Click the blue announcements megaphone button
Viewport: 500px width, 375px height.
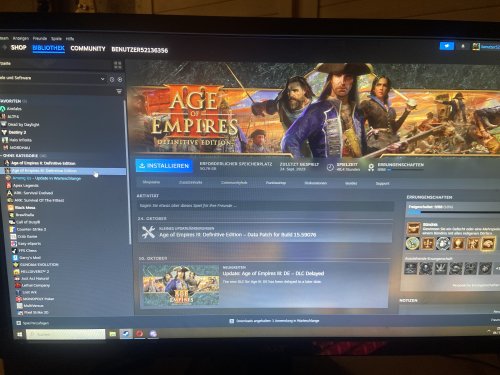click(x=447, y=46)
